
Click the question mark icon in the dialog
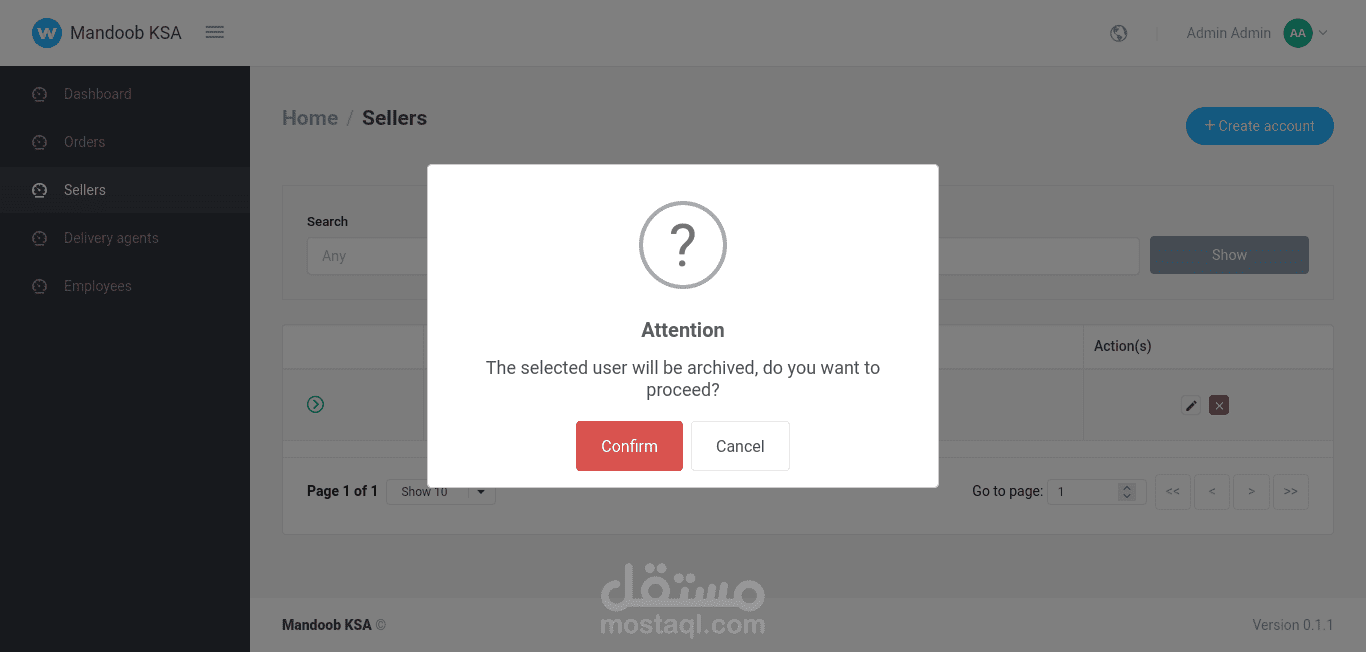coord(683,245)
